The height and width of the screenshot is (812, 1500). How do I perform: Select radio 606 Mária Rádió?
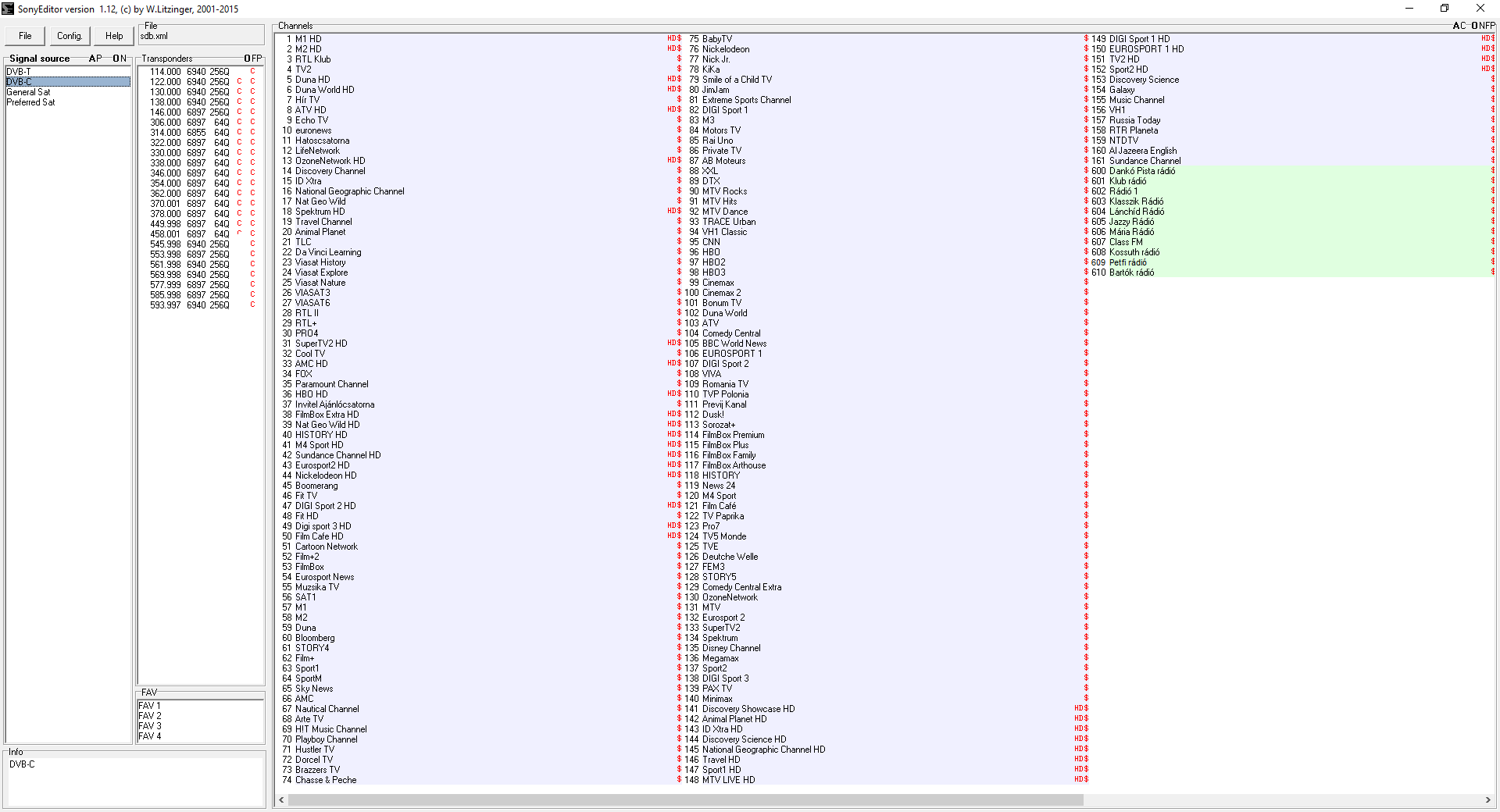pos(1292,232)
